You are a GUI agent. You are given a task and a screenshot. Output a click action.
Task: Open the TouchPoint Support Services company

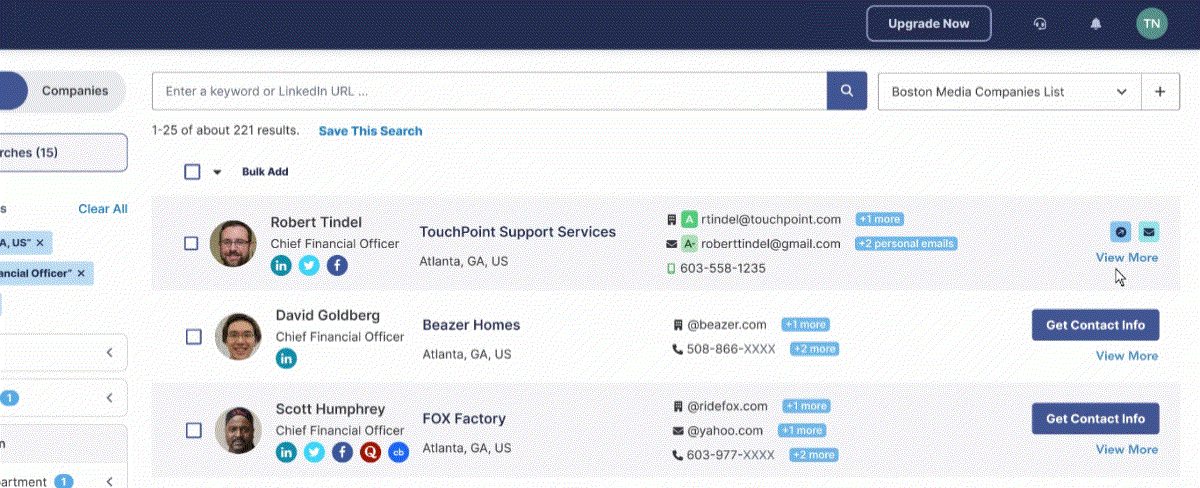click(518, 232)
